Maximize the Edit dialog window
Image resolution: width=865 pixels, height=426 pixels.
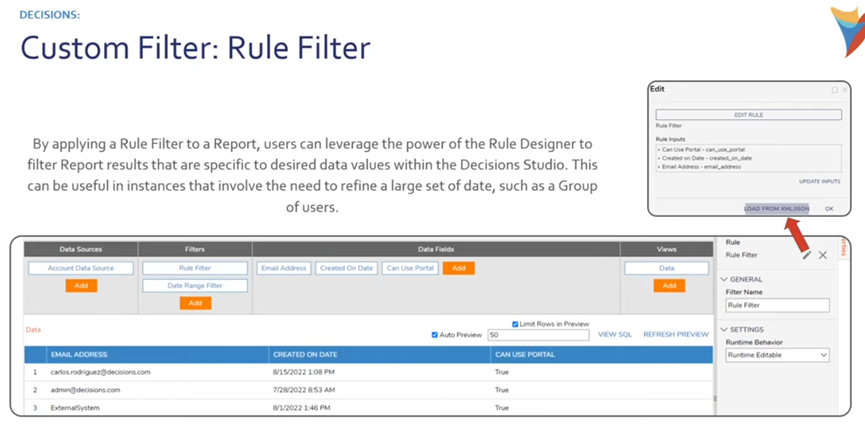tap(835, 90)
